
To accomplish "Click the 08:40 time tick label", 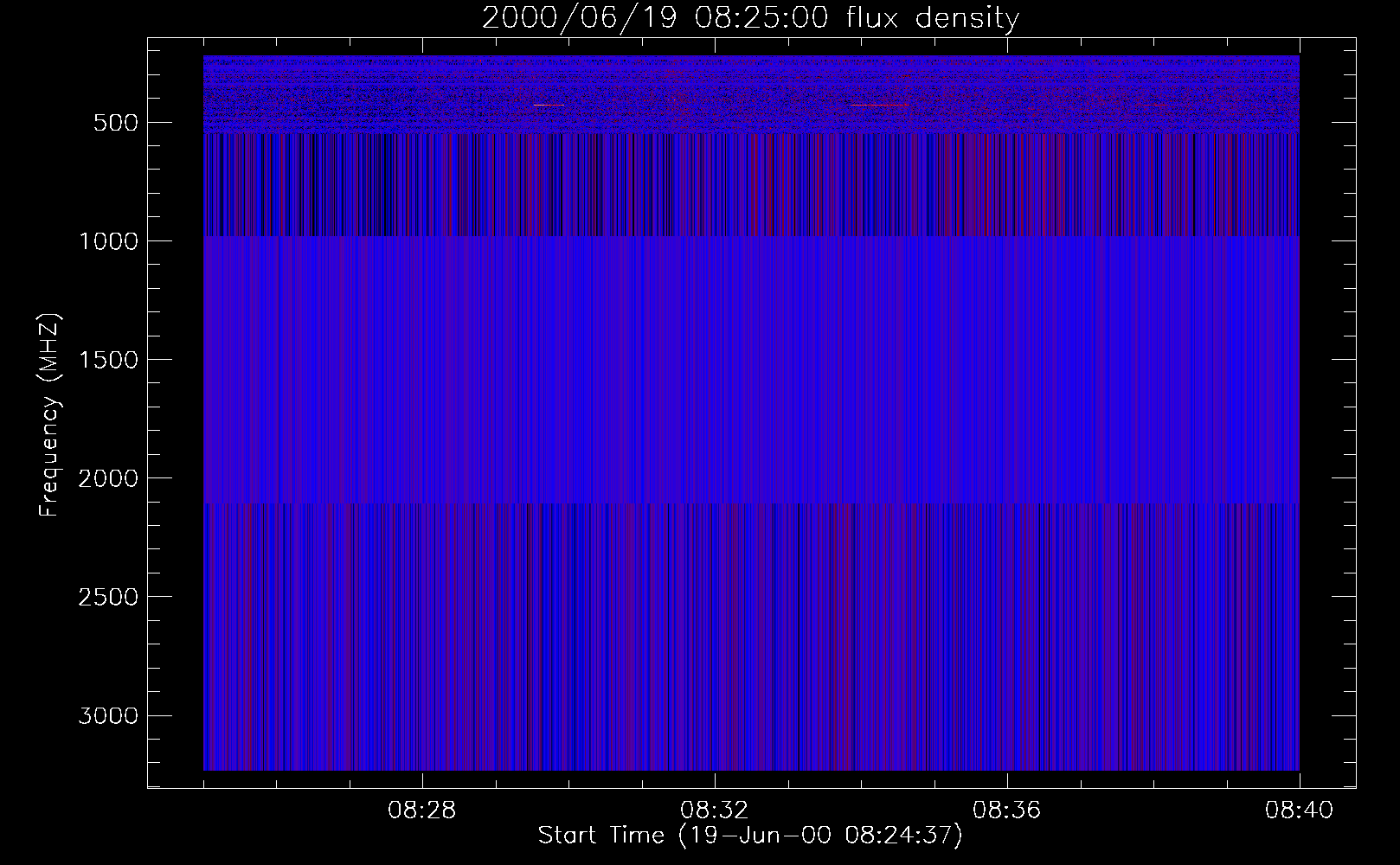I will (x=1300, y=811).
